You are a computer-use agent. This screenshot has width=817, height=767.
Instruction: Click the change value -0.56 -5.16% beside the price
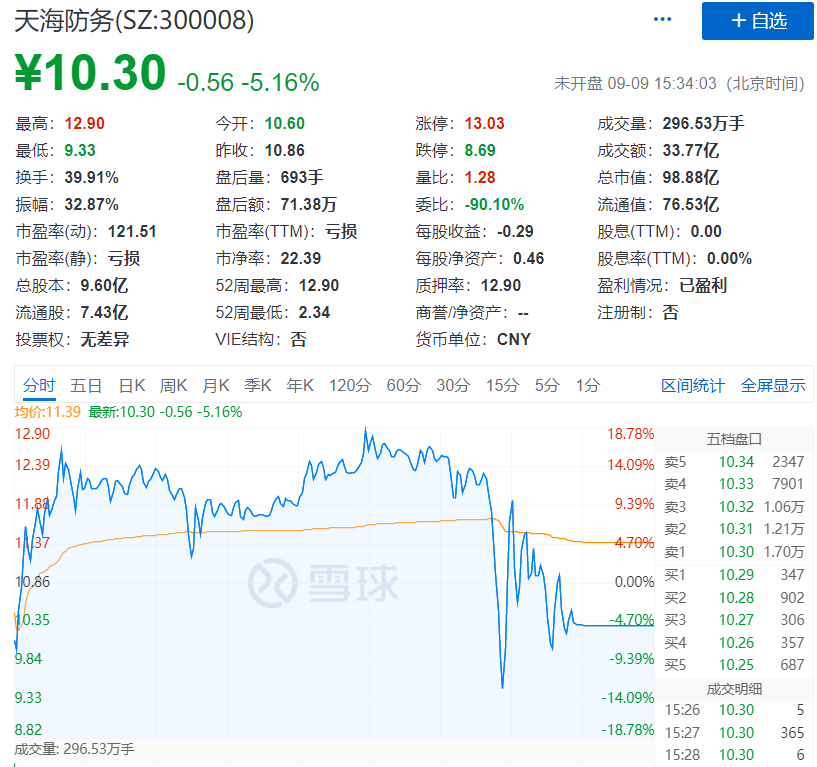[x=249, y=82]
